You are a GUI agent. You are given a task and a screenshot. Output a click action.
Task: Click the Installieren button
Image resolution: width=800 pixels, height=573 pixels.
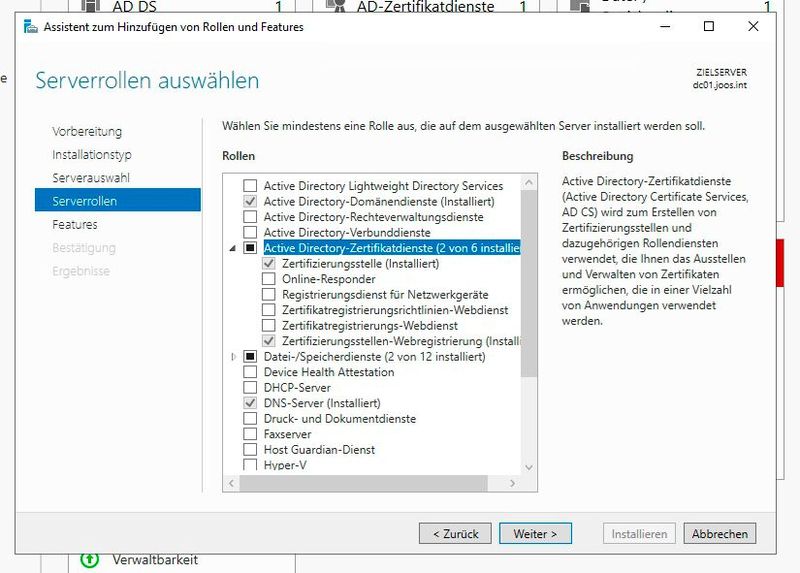[639, 534]
